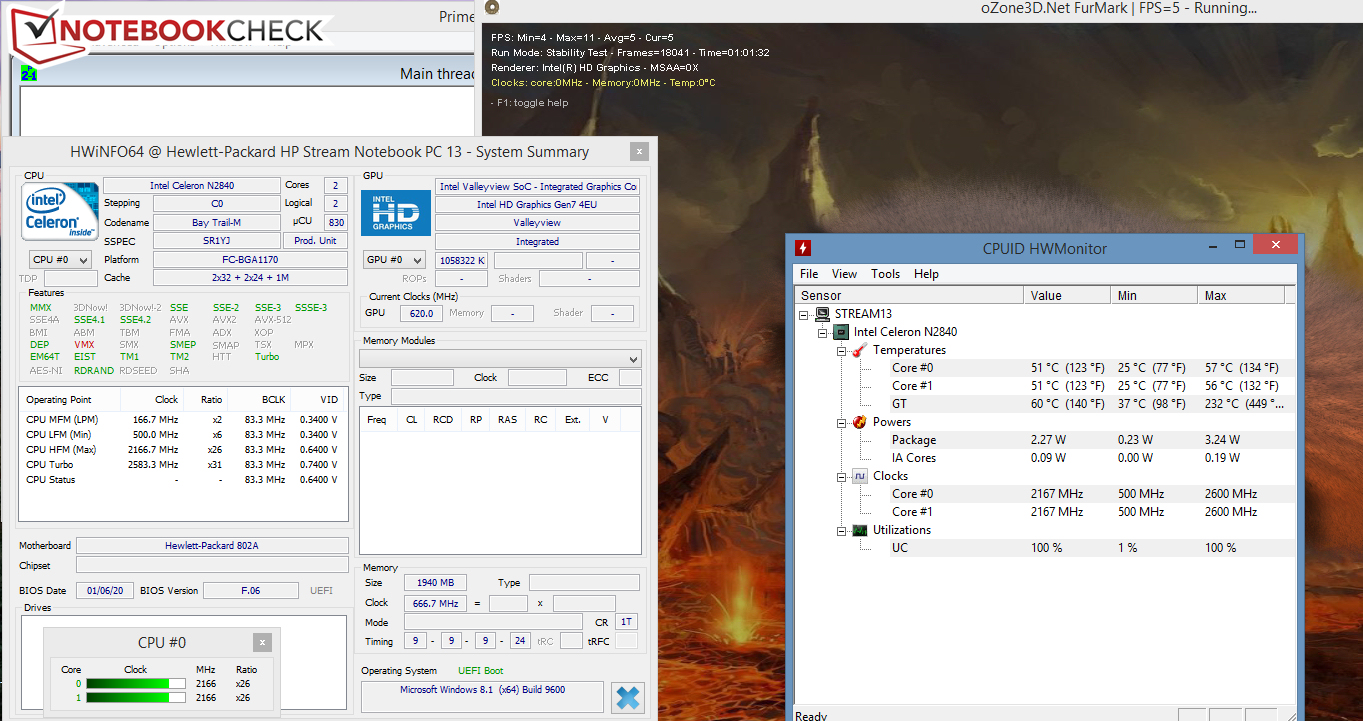
Task: Click the memory clock 666.7 MHz field
Action: click(435, 604)
